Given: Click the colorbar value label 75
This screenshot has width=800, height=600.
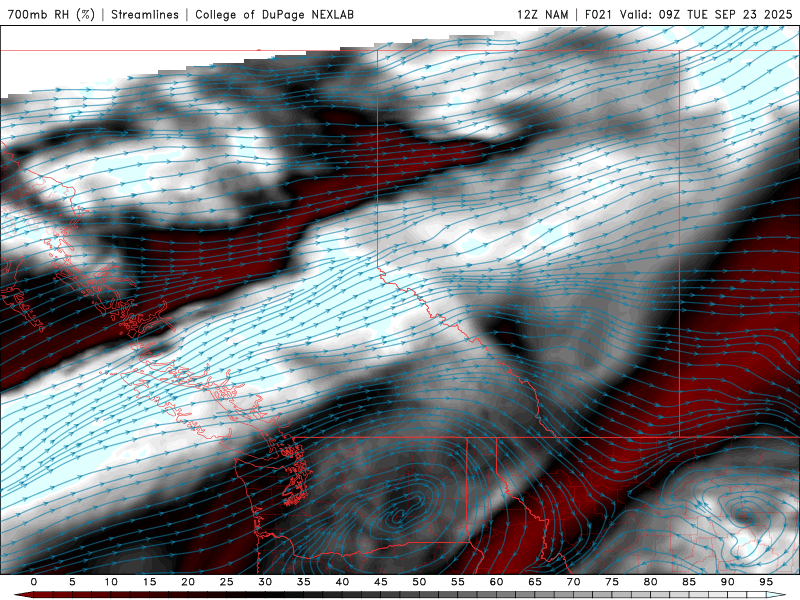Looking at the screenshot, I should tap(612, 582).
